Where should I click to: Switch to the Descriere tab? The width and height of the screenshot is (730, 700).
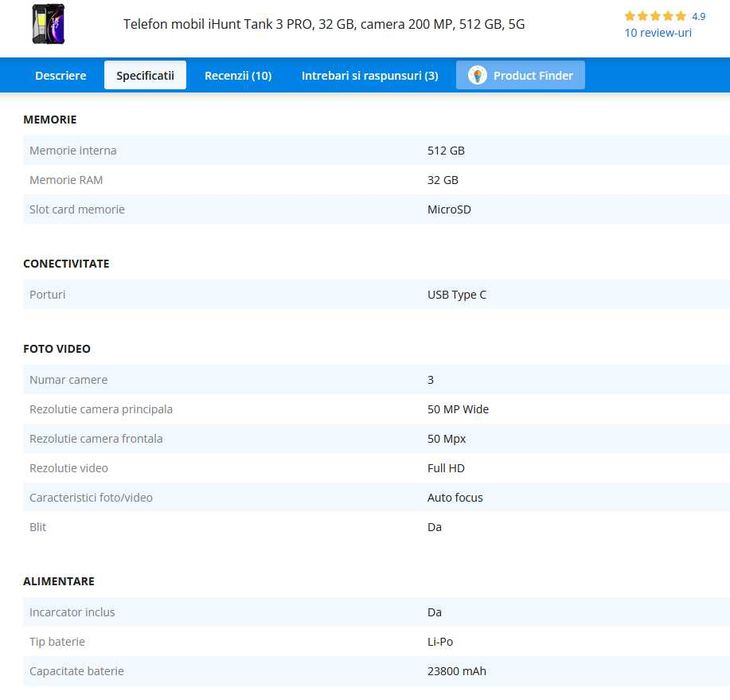[61, 75]
